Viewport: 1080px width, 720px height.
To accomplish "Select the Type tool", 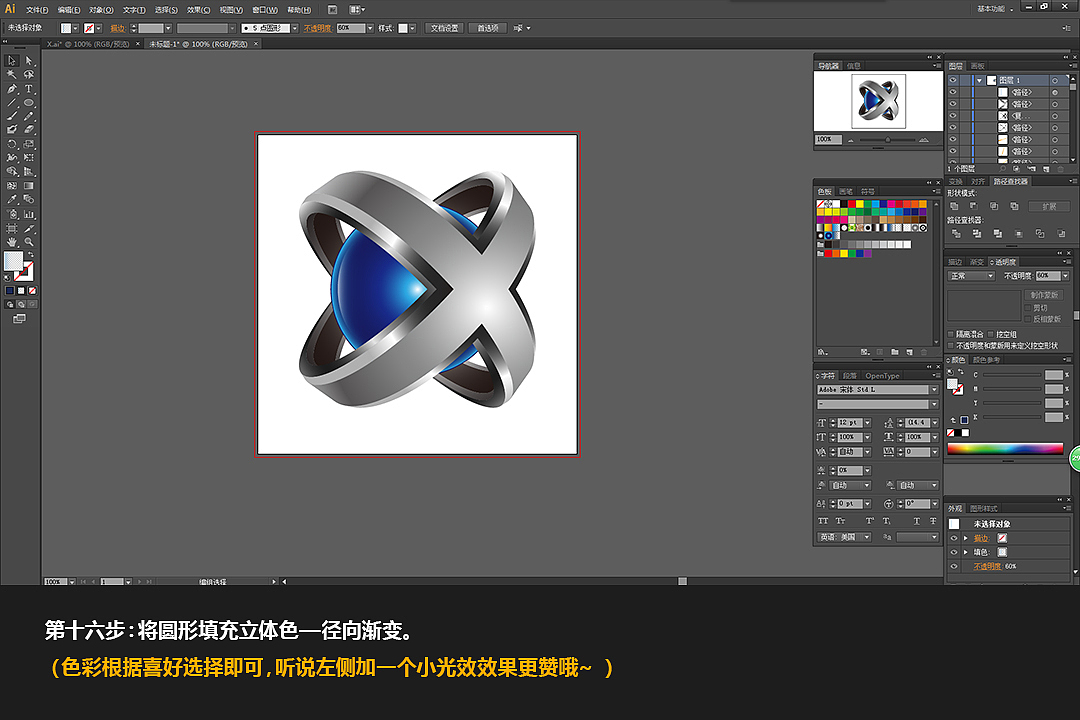I will click(28, 90).
